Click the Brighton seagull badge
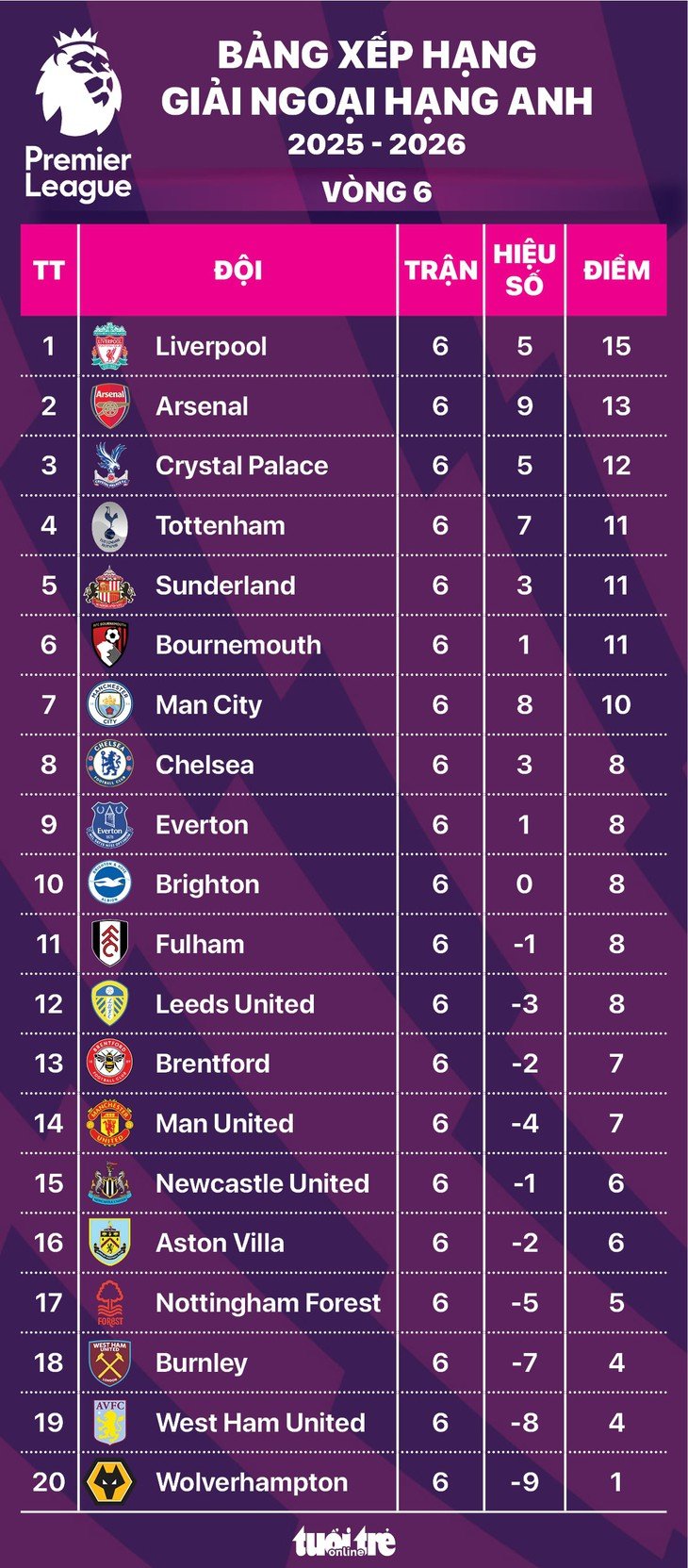 click(109, 883)
